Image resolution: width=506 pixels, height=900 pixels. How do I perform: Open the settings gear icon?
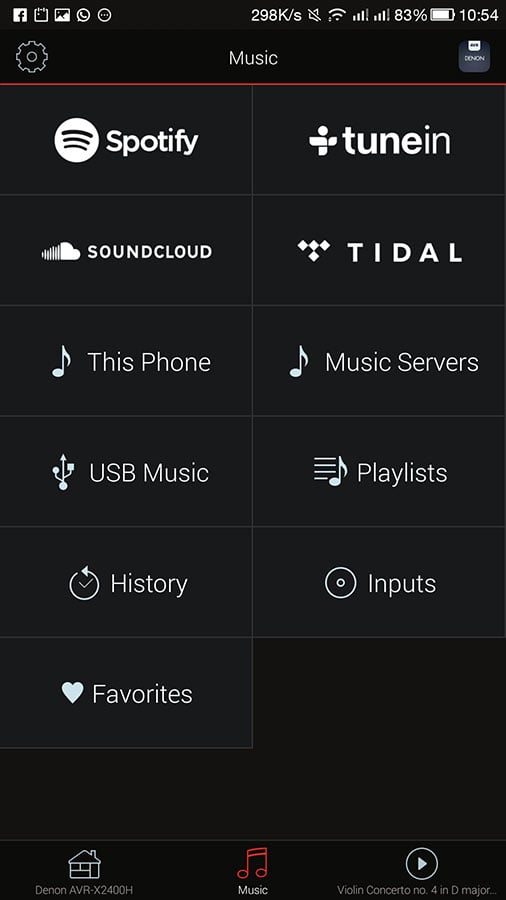(x=32, y=57)
